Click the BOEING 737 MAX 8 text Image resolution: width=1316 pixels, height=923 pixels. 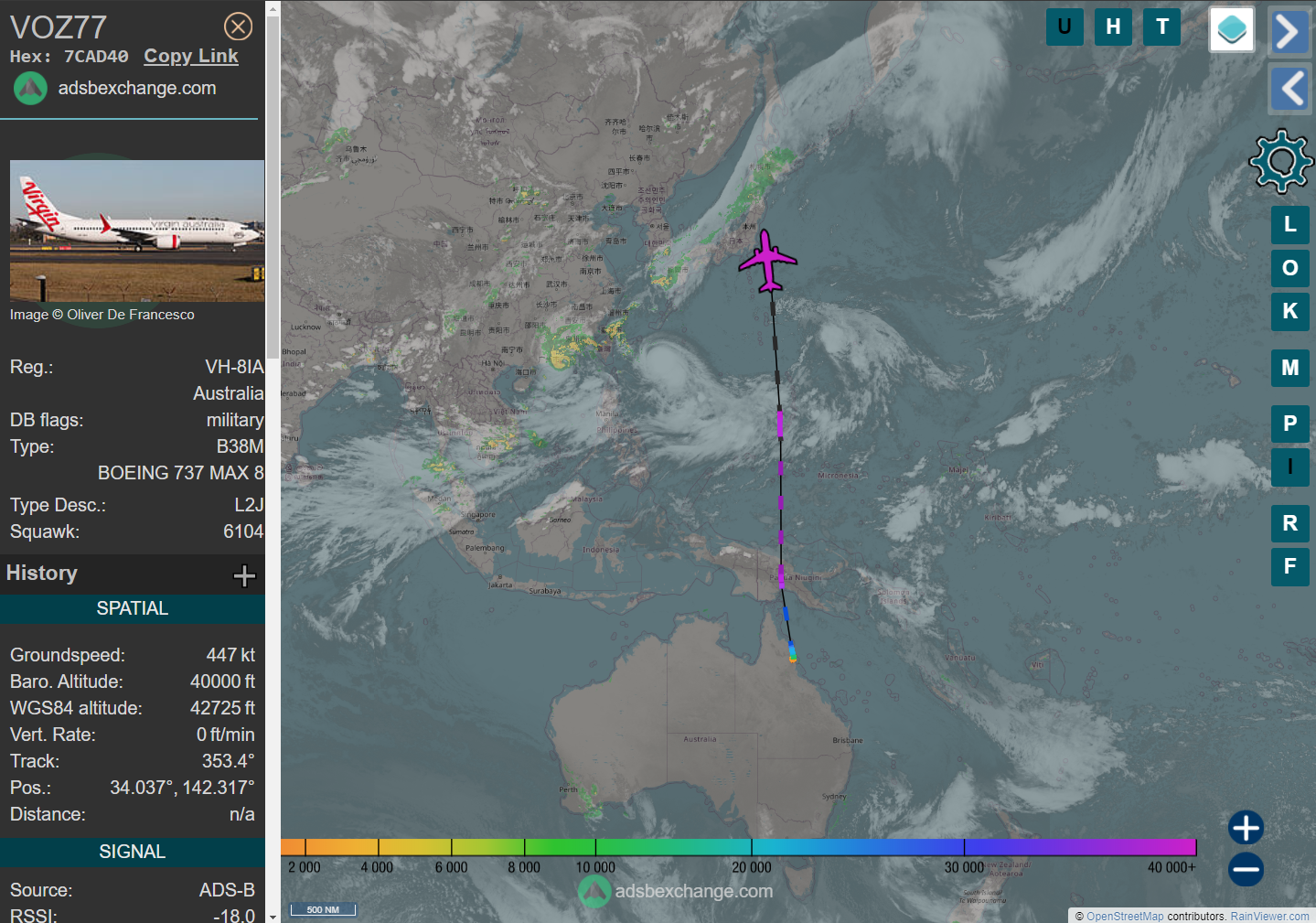(x=181, y=473)
